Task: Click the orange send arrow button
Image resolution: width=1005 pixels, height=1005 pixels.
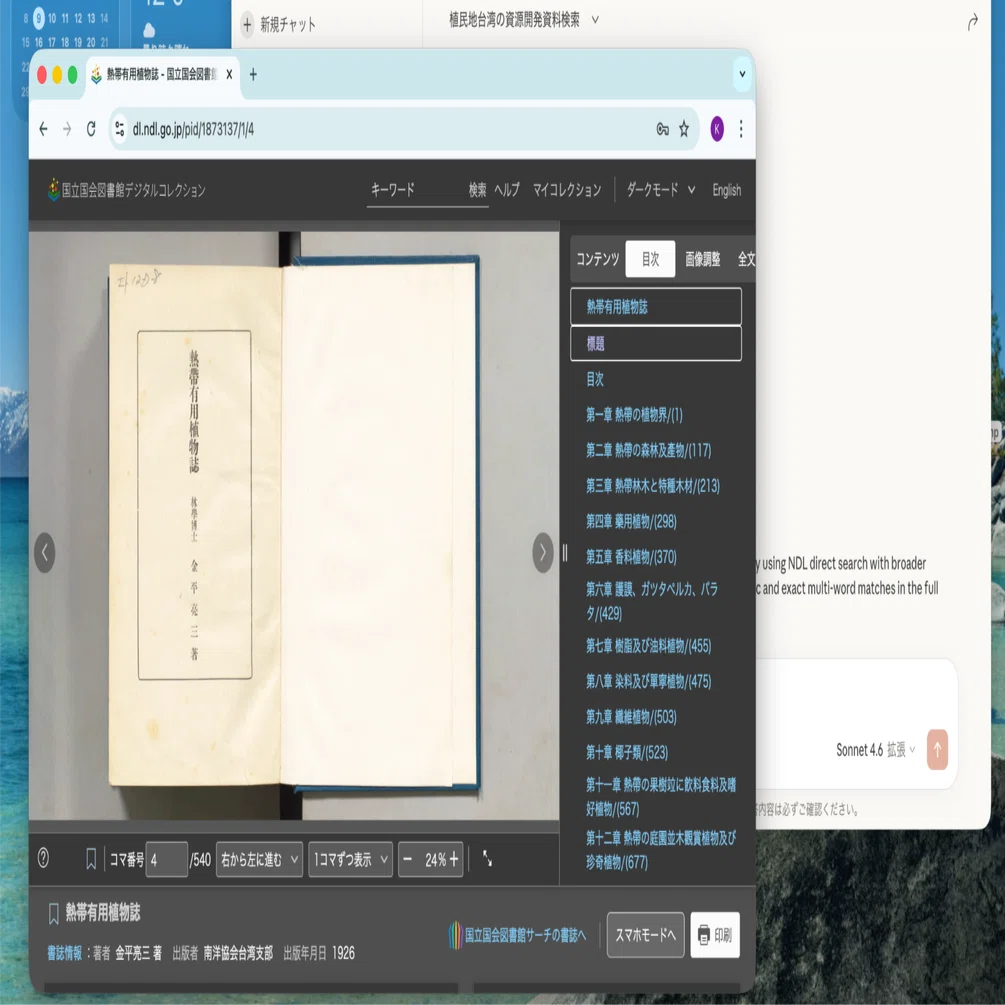Action: pos(937,749)
